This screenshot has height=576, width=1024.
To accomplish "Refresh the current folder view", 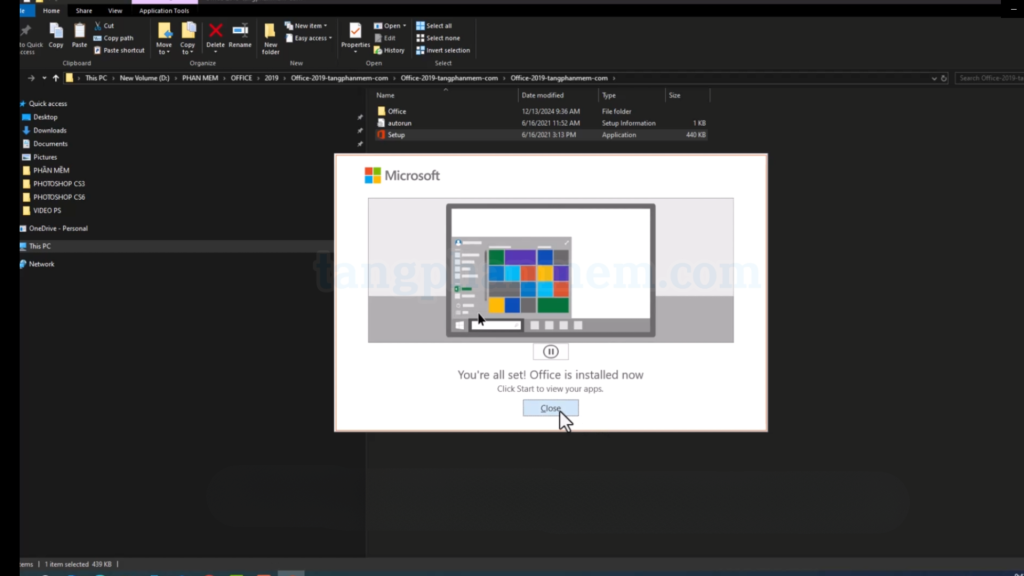I will tap(944, 78).
